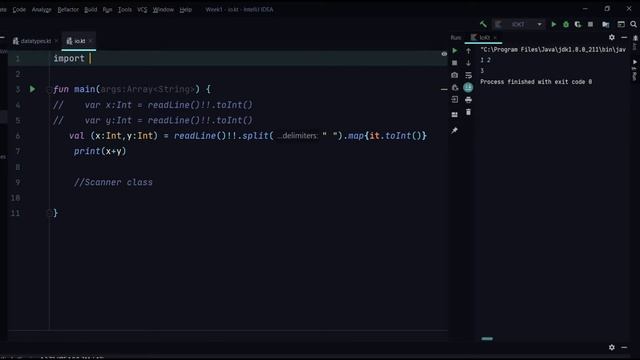Open the Help menu
The width and height of the screenshot is (640, 360).
[x=186, y=9]
